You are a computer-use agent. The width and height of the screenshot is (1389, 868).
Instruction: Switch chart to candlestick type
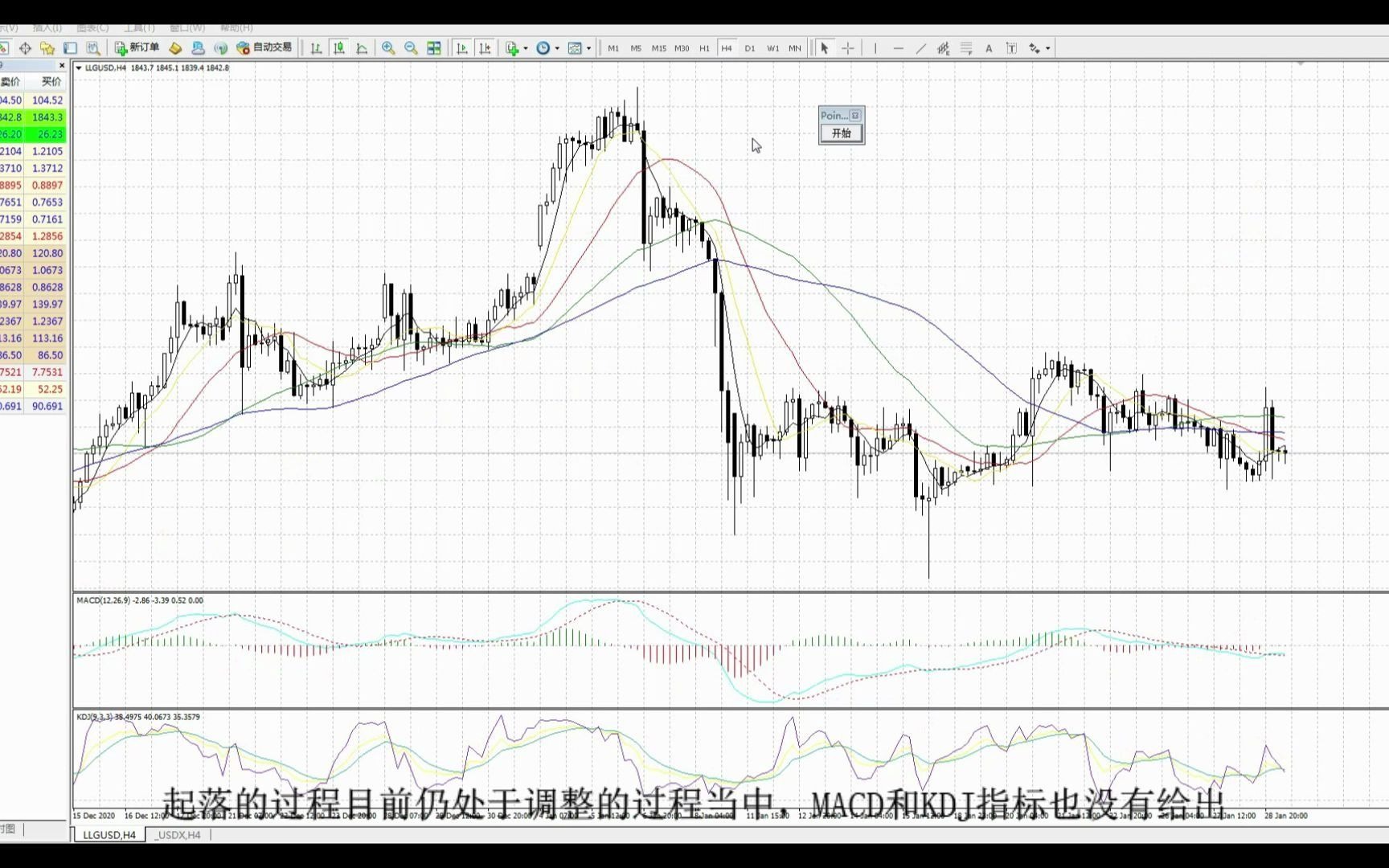pyautogui.click(x=339, y=48)
